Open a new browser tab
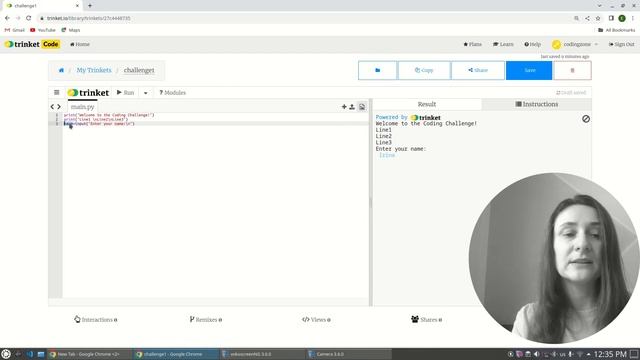The image size is (640, 360). pos(90,6)
